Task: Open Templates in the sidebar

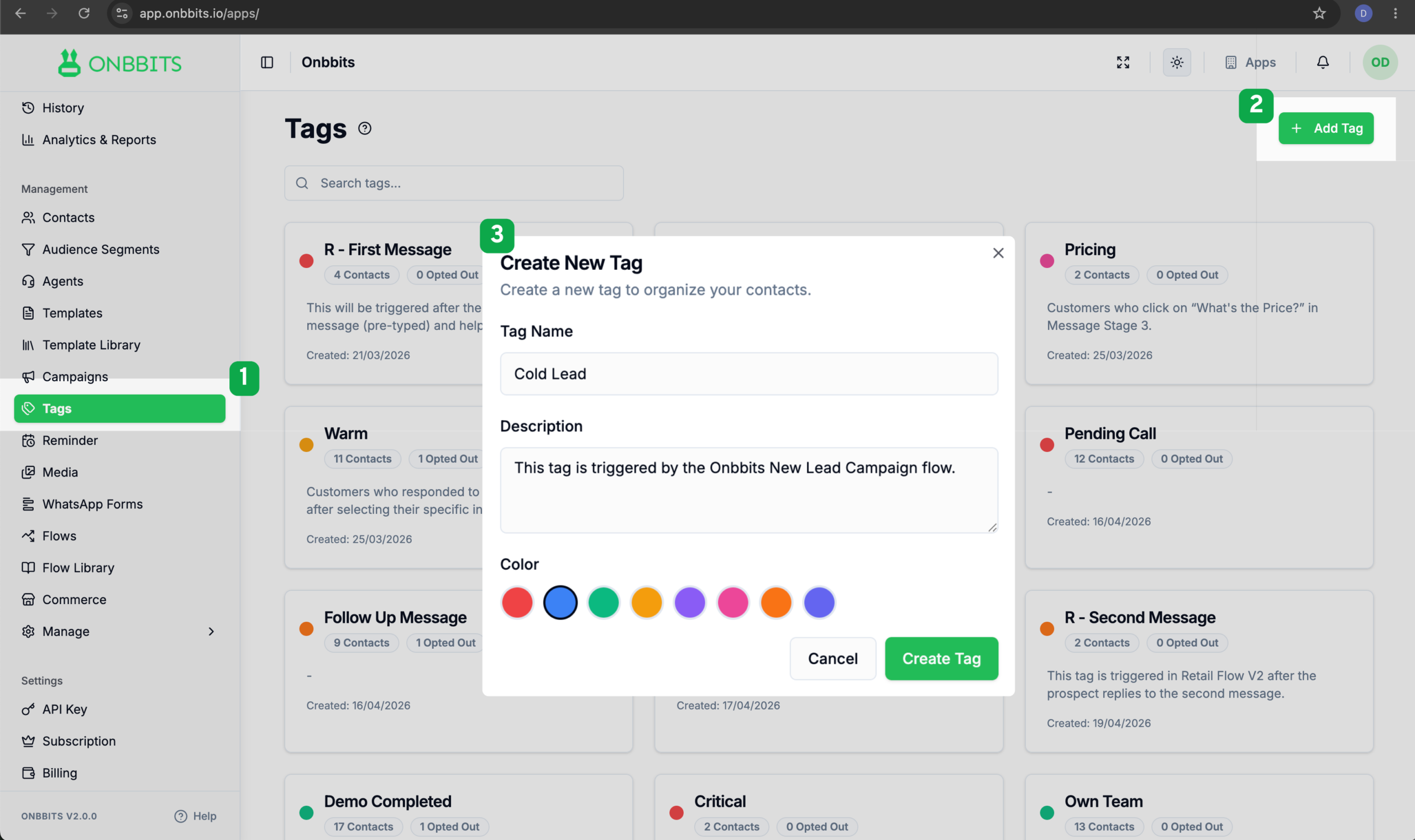Action: pyautogui.click(x=119, y=313)
